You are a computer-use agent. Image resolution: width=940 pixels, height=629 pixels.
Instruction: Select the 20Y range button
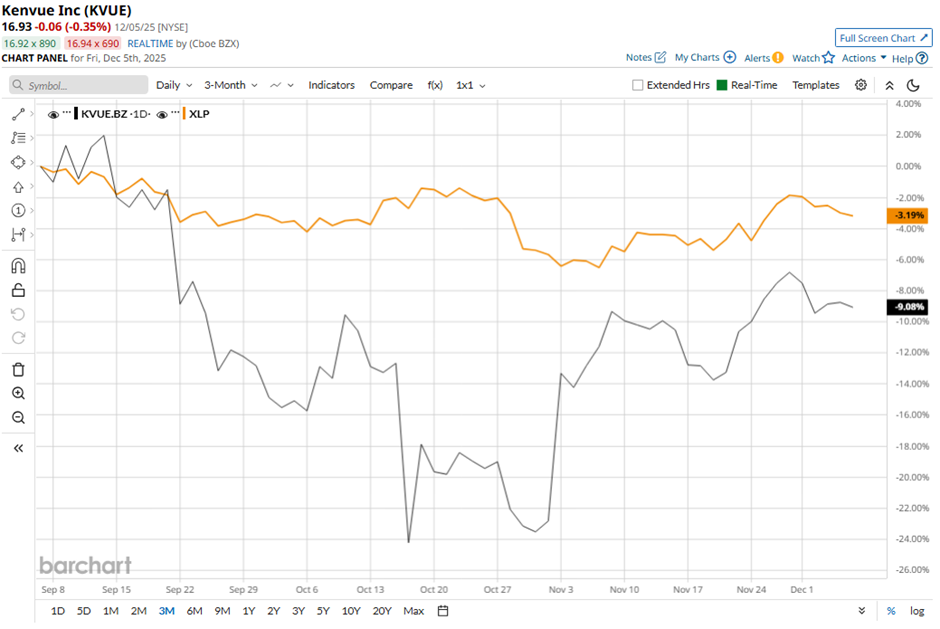(382, 611)
